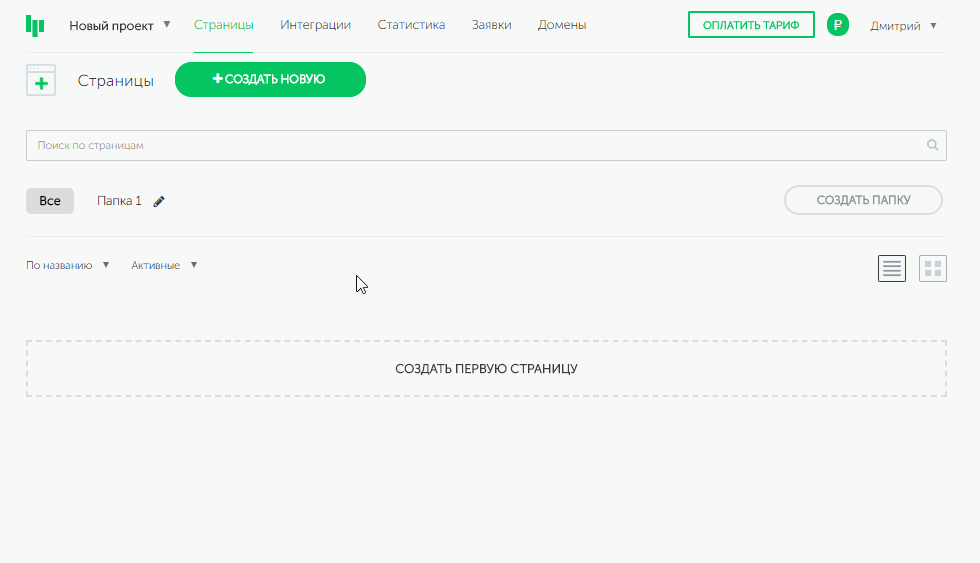Open the Активные filter dropdown
Viewport: 980px width, 563px height.
point(164,266)
